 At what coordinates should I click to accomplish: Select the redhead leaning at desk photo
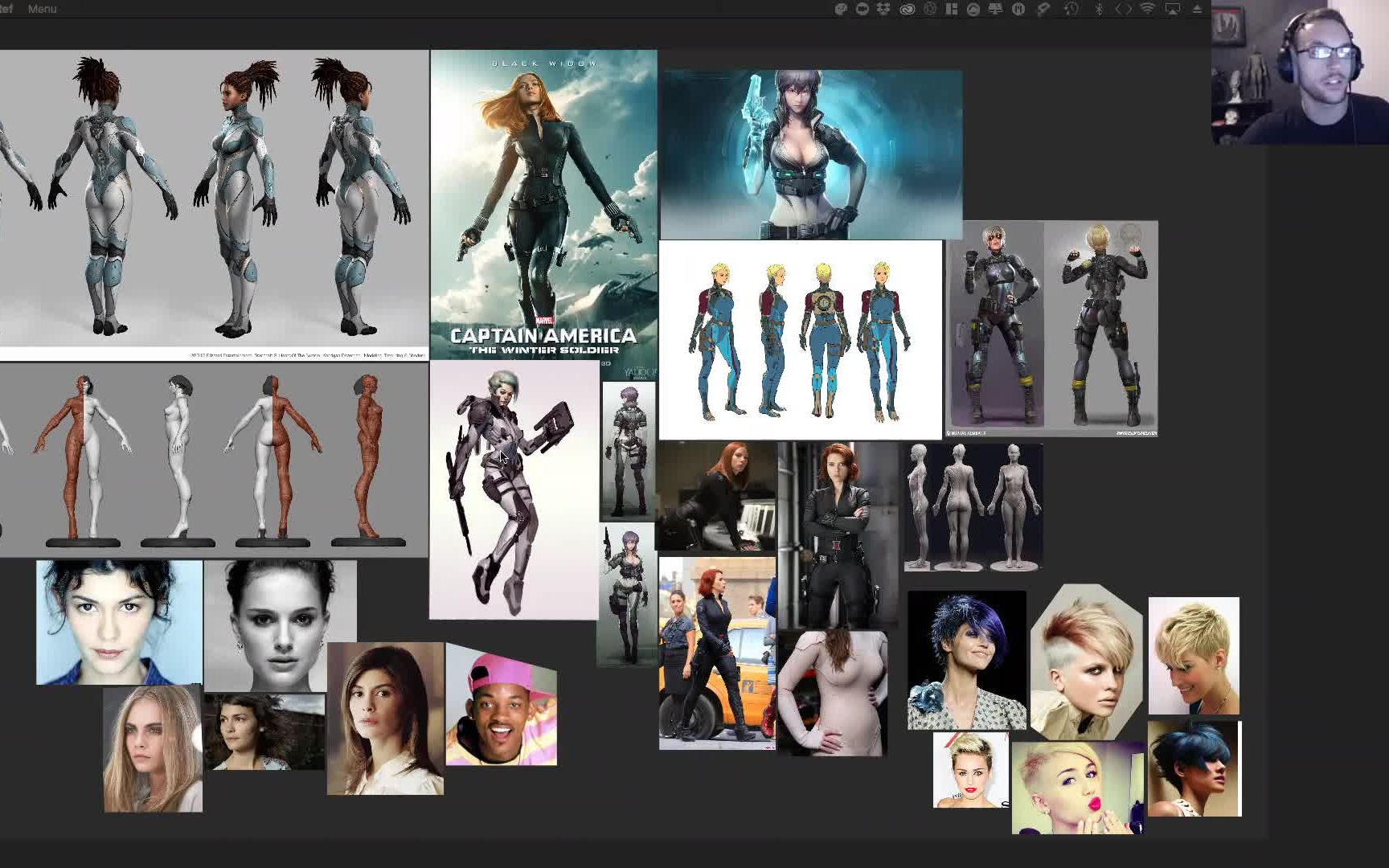[718, 497]
